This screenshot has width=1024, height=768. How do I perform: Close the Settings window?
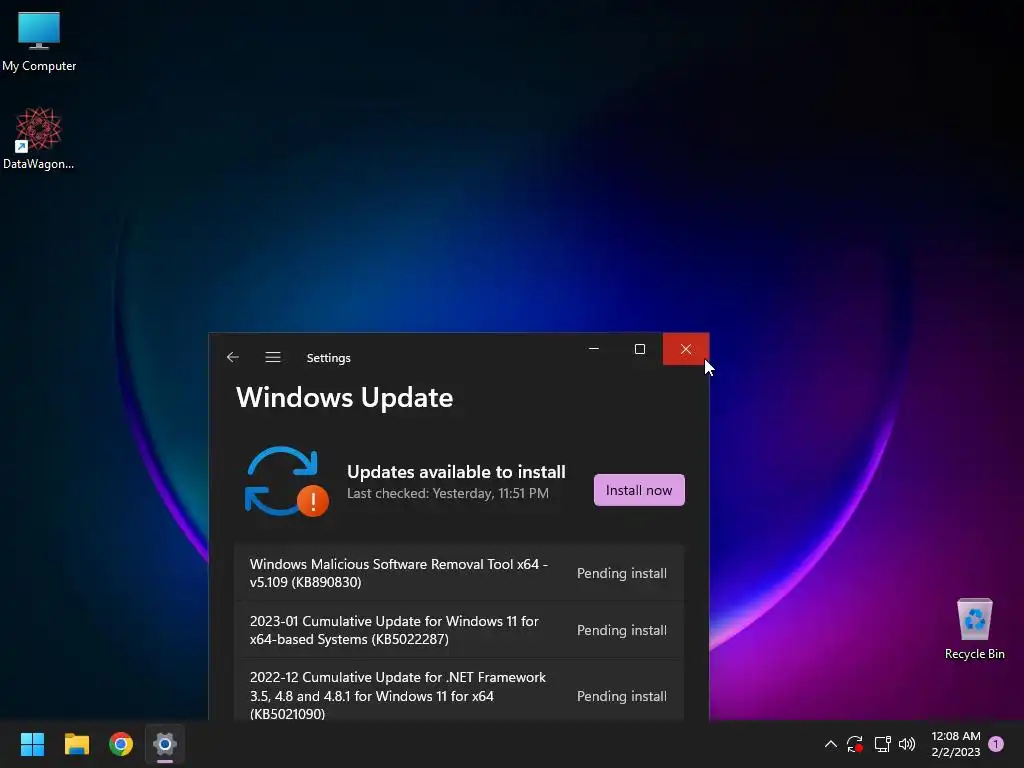coord(685,349)
